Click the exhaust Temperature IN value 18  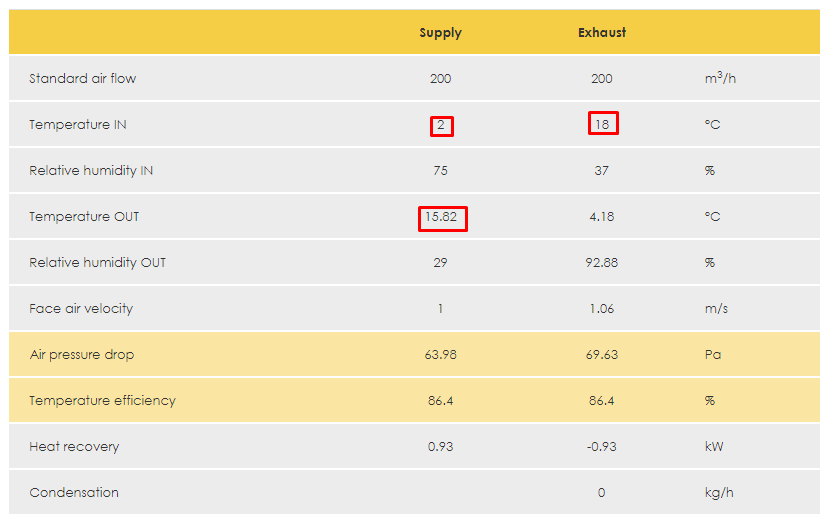coord(602,125)
